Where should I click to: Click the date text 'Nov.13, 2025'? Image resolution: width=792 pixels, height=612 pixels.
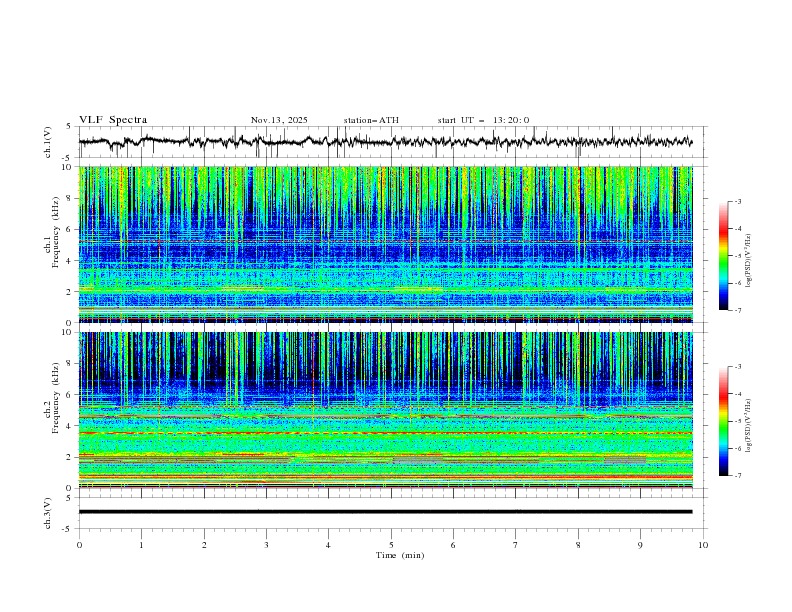[x=279, y=120]
